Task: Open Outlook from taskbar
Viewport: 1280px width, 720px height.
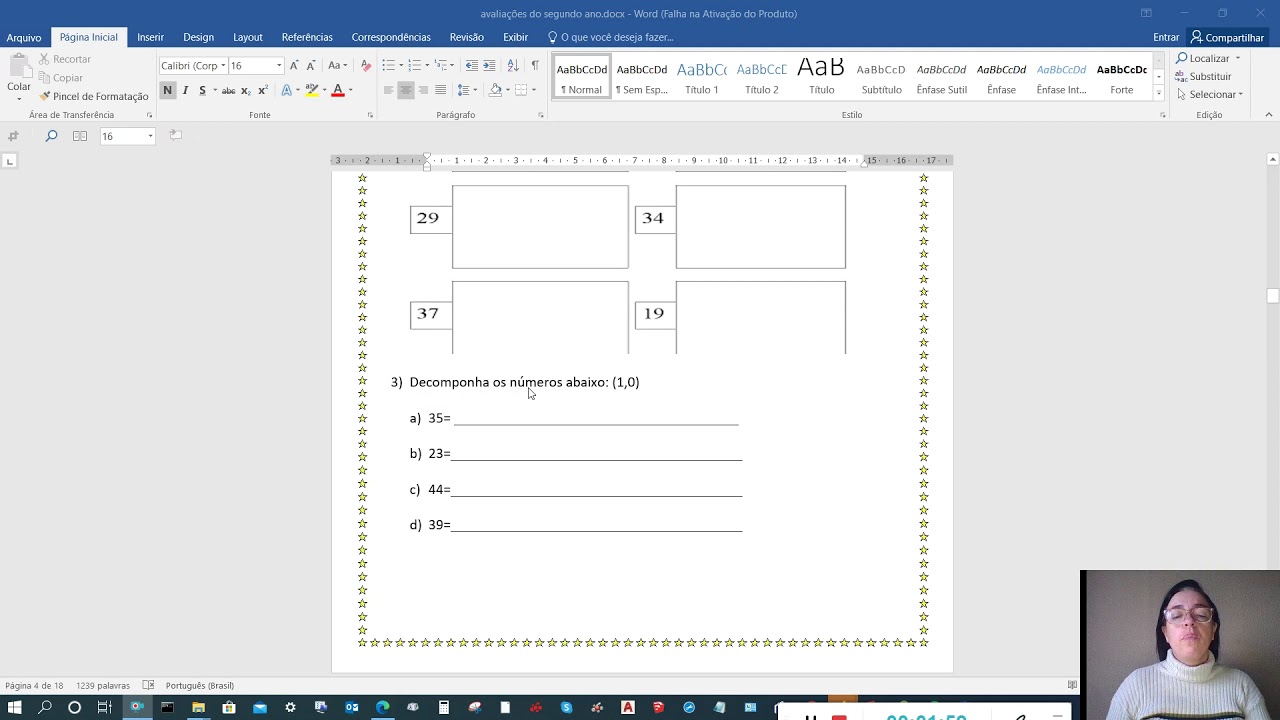Action: point(351,707)
